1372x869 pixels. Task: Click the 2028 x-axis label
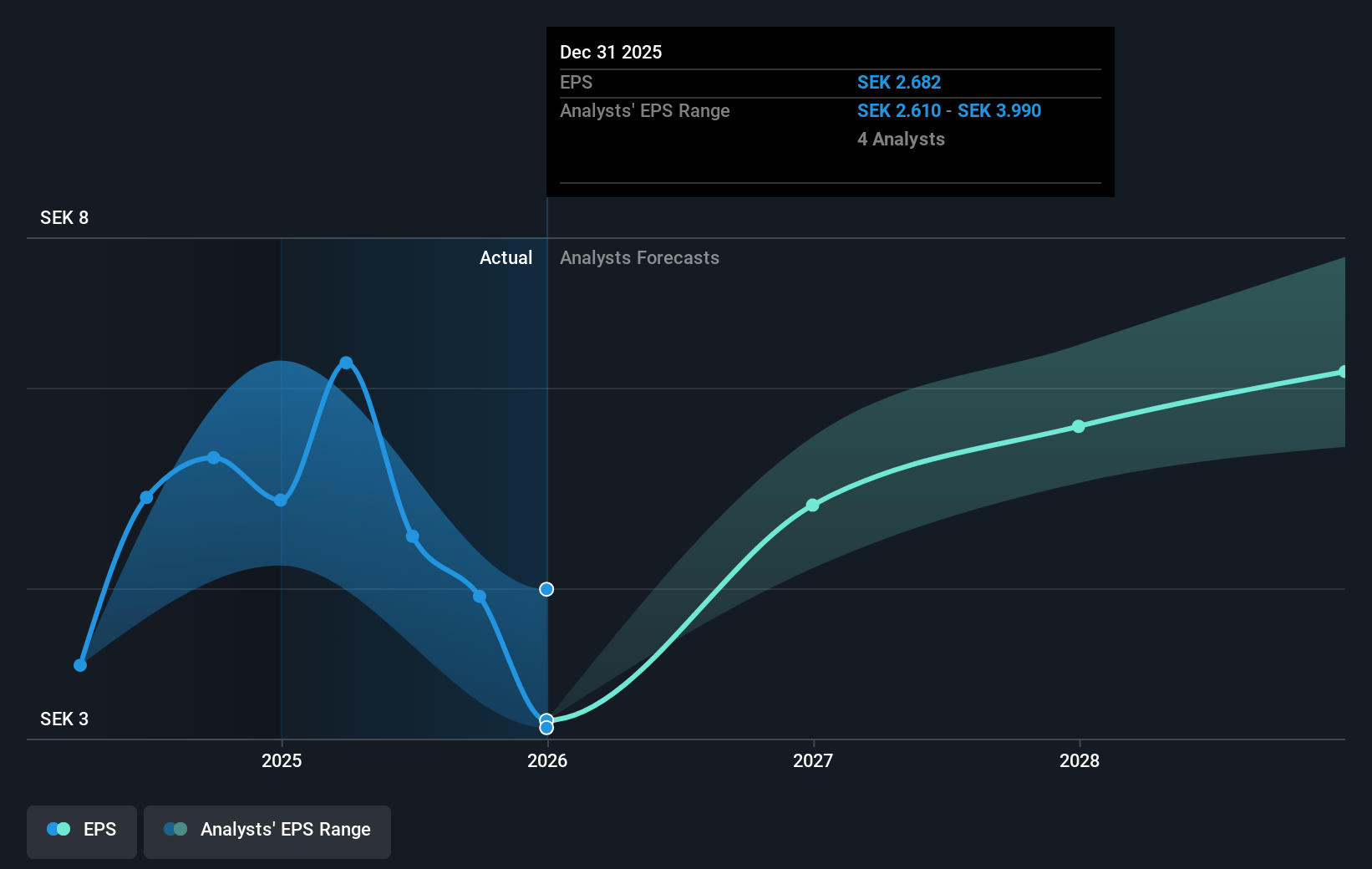[1080, 760]
